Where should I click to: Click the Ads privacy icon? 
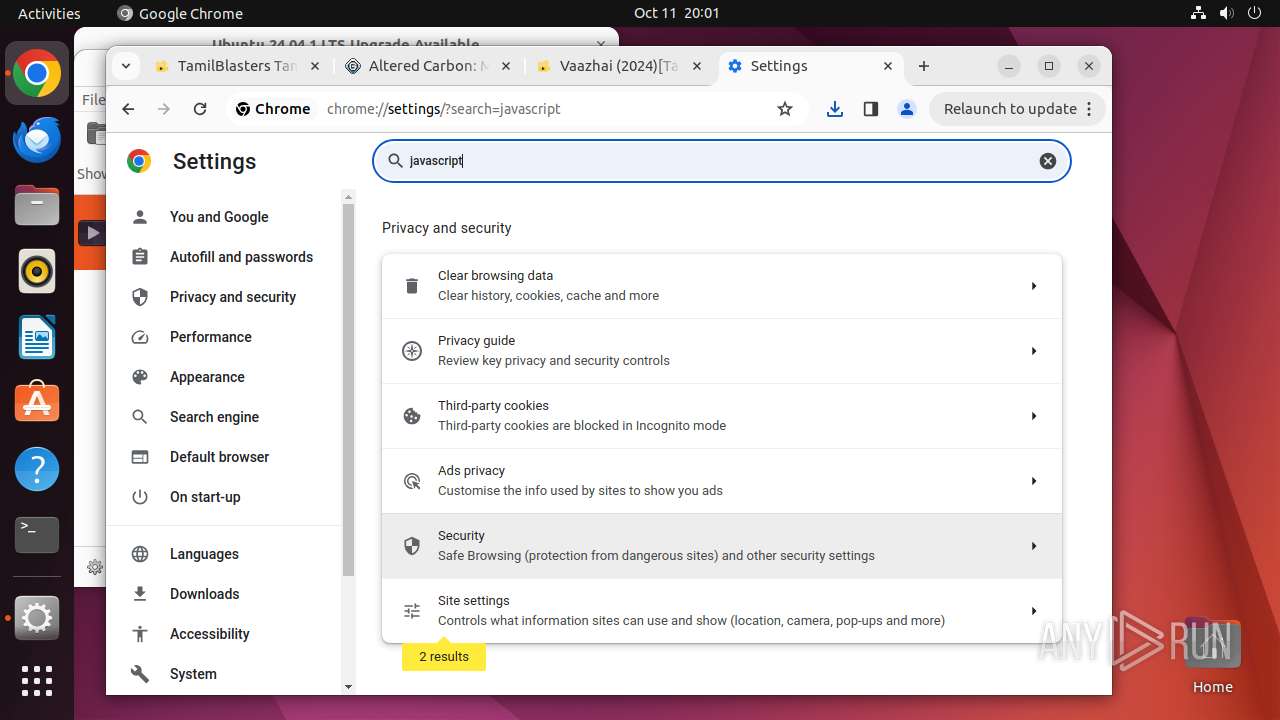coord(412,481)
